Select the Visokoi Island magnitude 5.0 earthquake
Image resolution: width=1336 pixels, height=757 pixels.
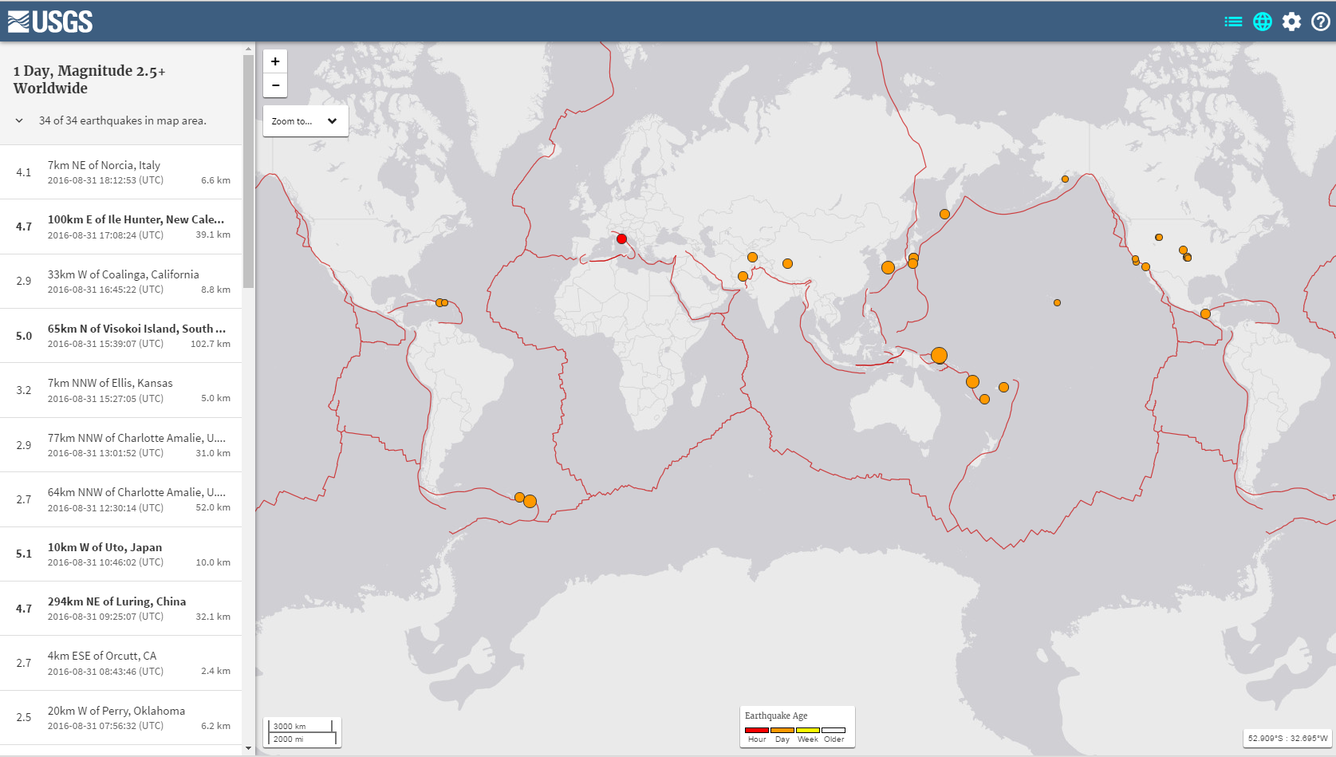(x=121, y=335)
